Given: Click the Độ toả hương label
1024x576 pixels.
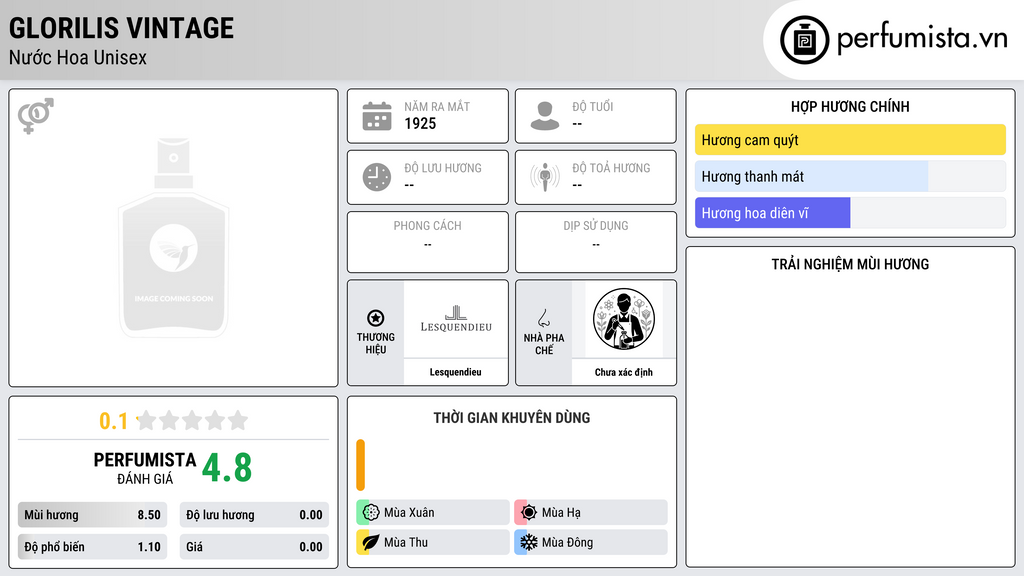Looking at the screenshot, I should point(611,168).
